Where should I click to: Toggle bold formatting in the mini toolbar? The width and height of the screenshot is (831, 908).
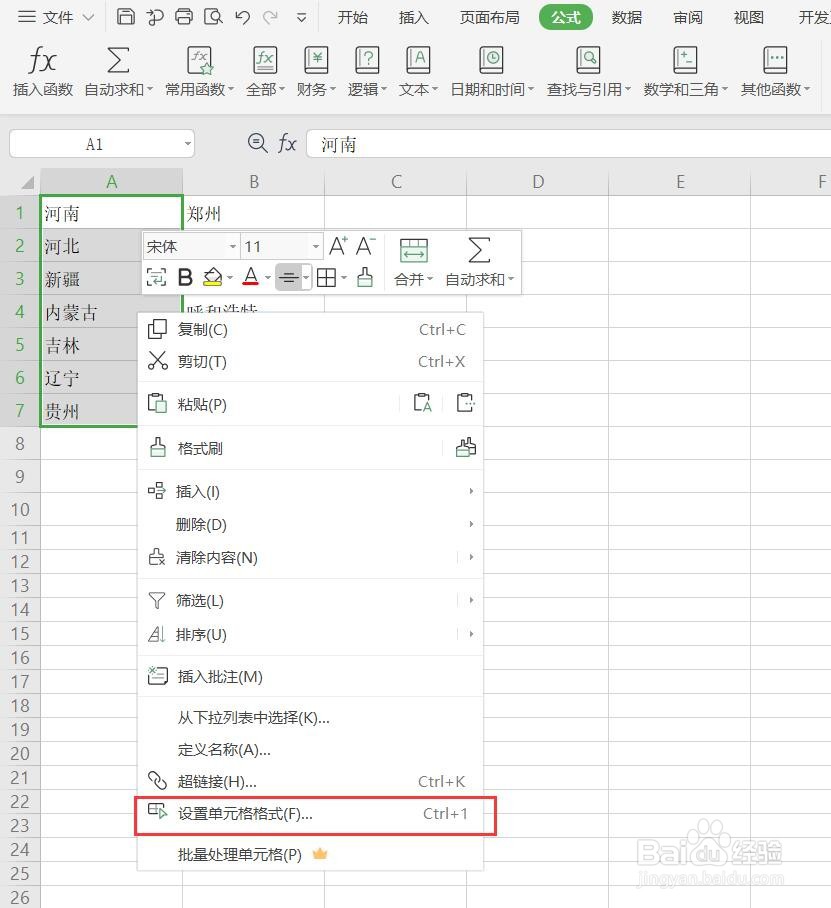(x=185, y=277)
